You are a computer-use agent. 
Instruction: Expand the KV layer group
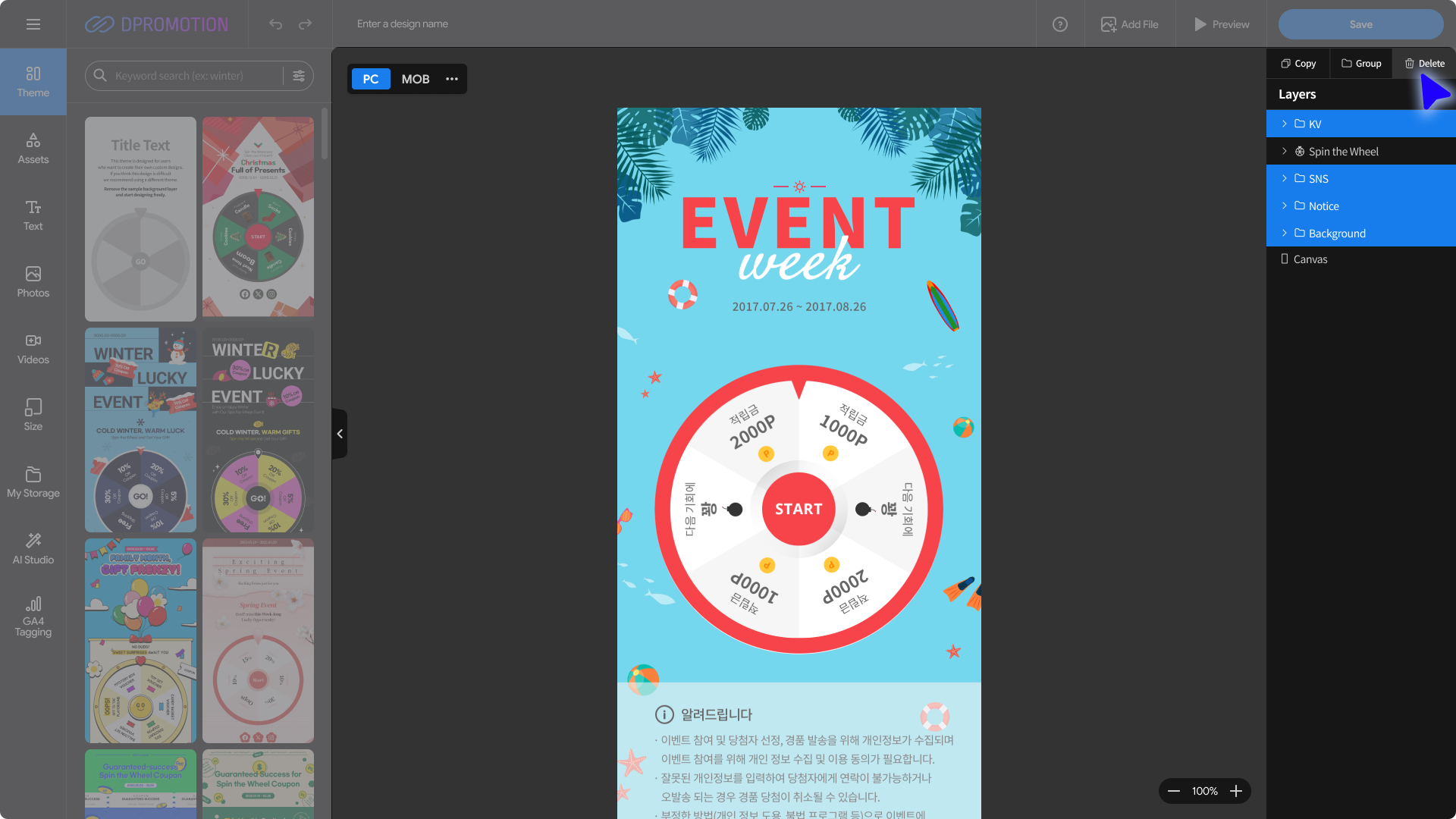pos(1284,124)
